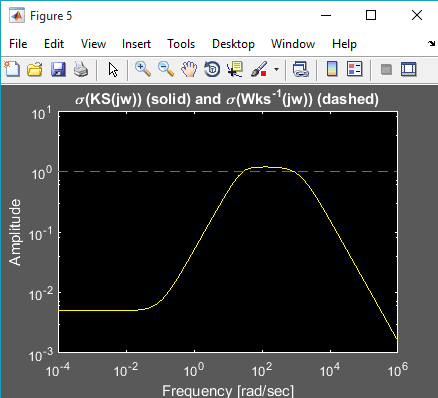Screen dimensions: 438x398
Task: Create a new figure with toolbar icon
Action: click(12, 69)
